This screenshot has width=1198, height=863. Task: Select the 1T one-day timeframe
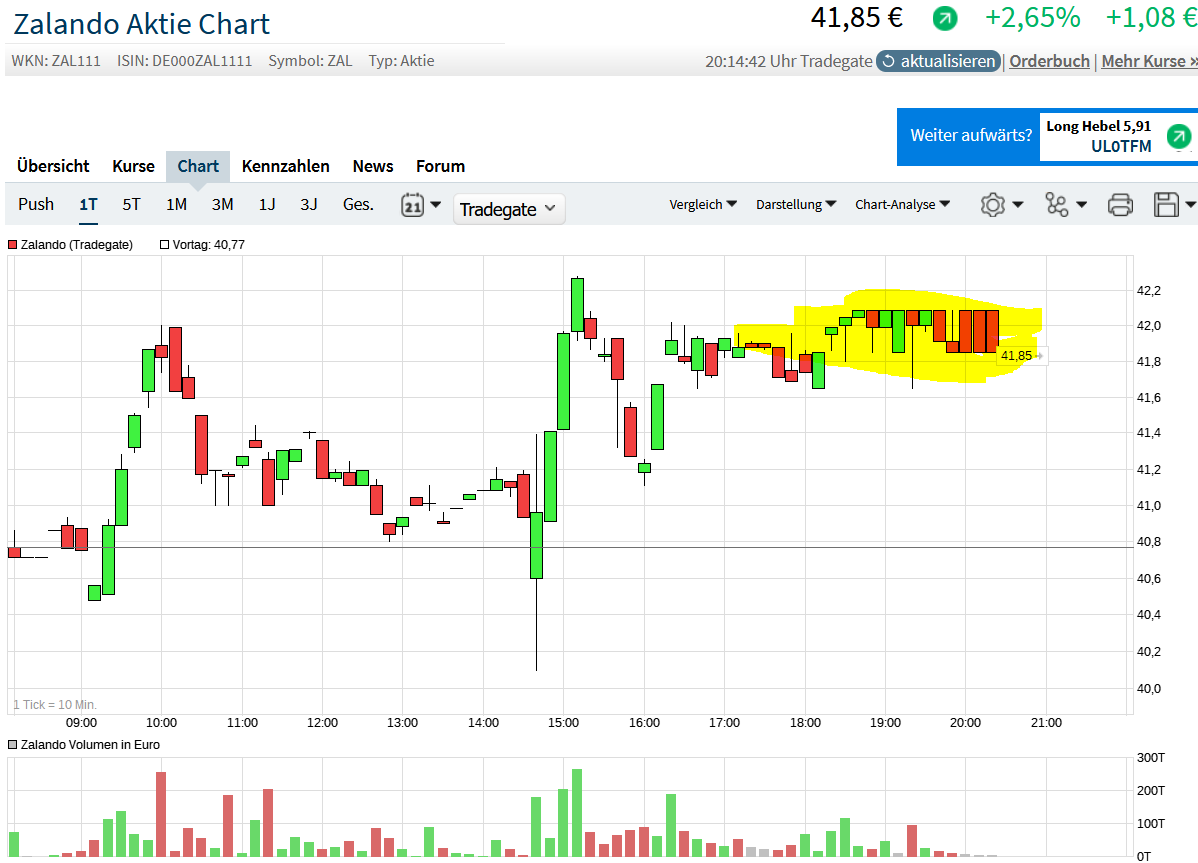point(88,204)
